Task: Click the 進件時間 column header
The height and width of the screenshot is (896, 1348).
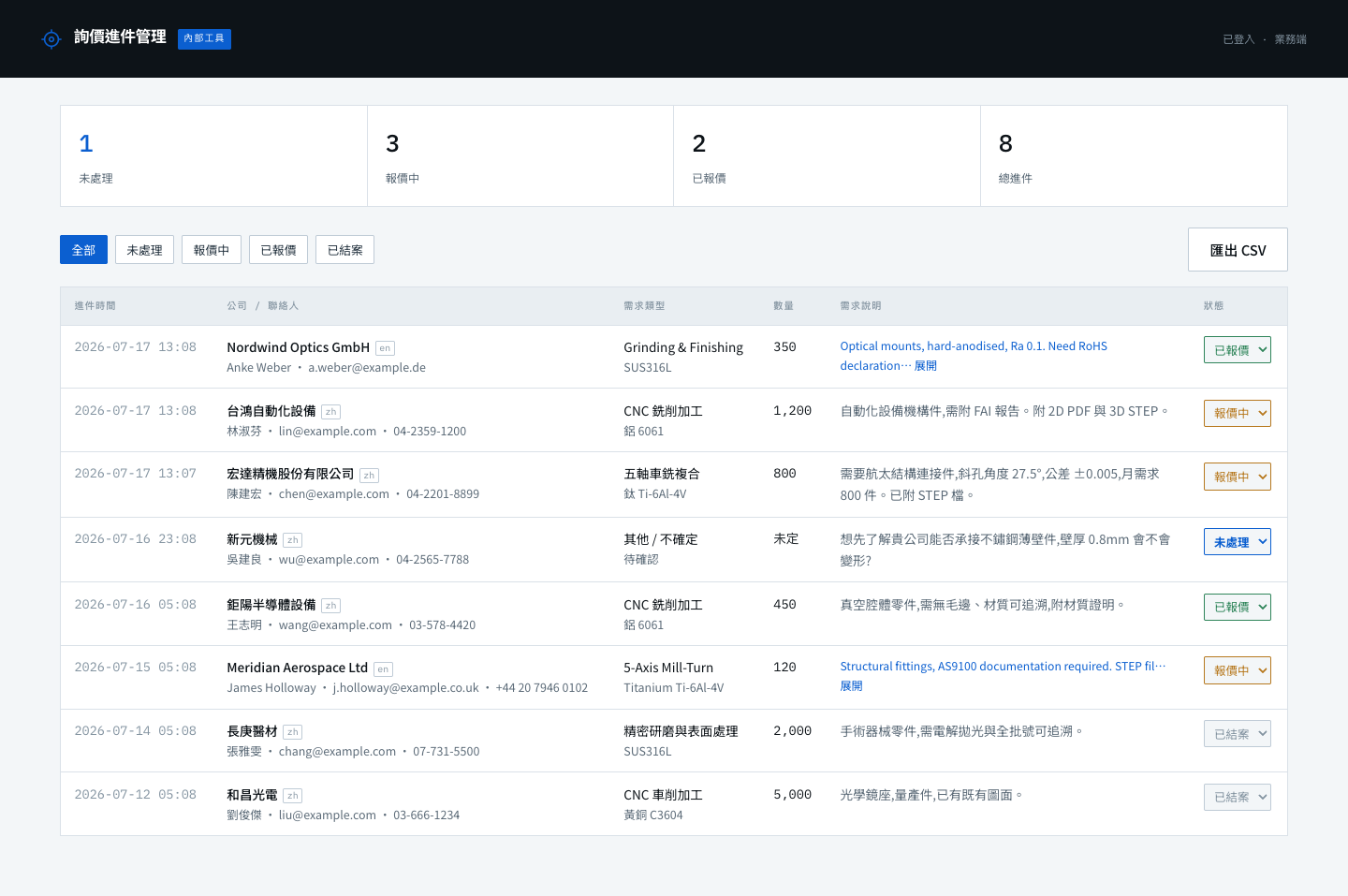Action: pos(95,306)
